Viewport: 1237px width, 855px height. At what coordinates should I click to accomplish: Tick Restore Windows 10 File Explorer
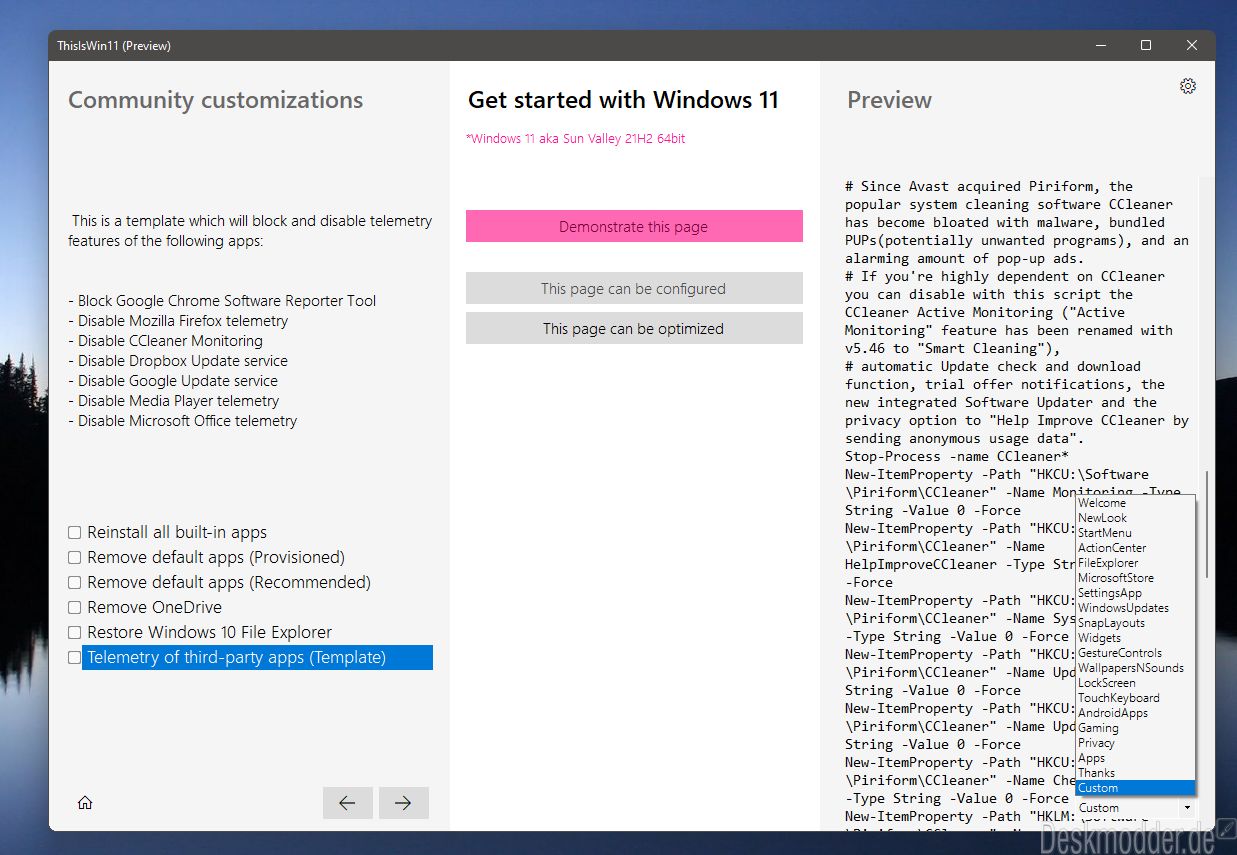[x=74, y=633]
